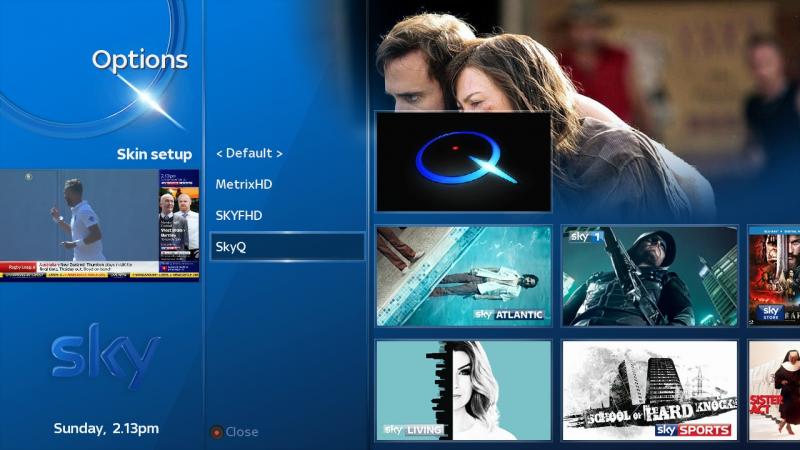Click the Close label at the bottom
The width and height of the screenshot is (800, 450).
point(242,432)
